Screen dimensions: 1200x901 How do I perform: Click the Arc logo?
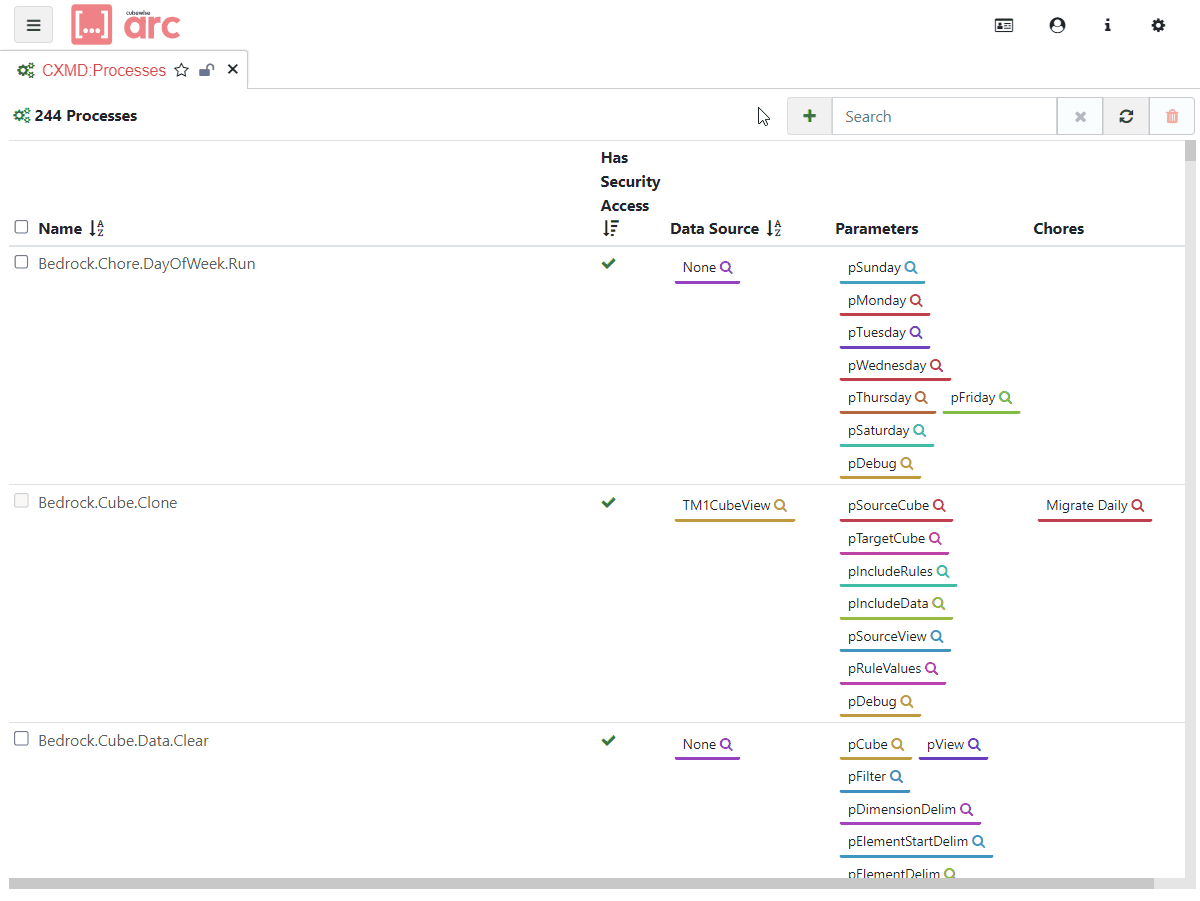click(x=127, y=24)
